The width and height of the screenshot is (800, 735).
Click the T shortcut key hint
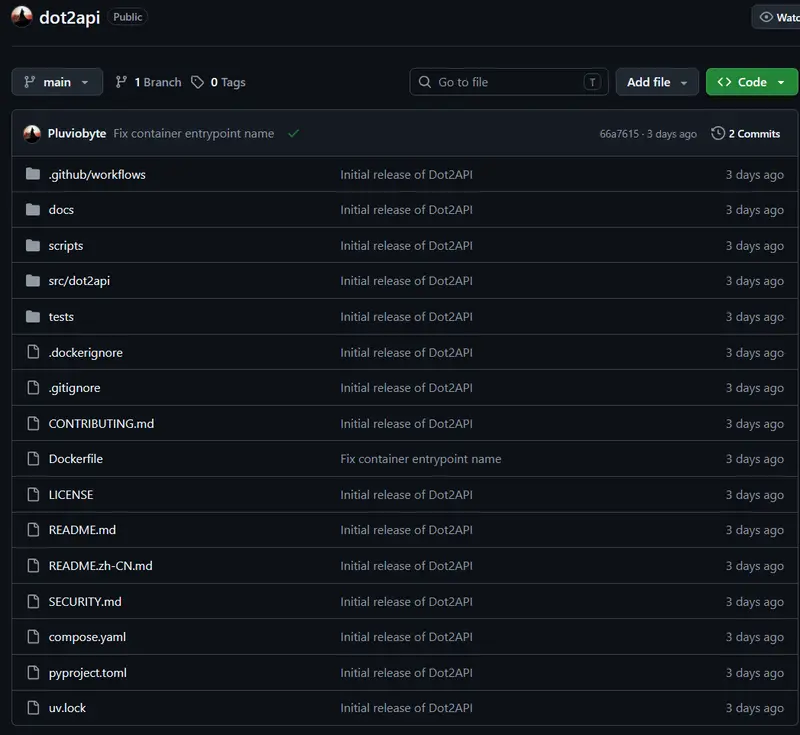click(592, 82)
